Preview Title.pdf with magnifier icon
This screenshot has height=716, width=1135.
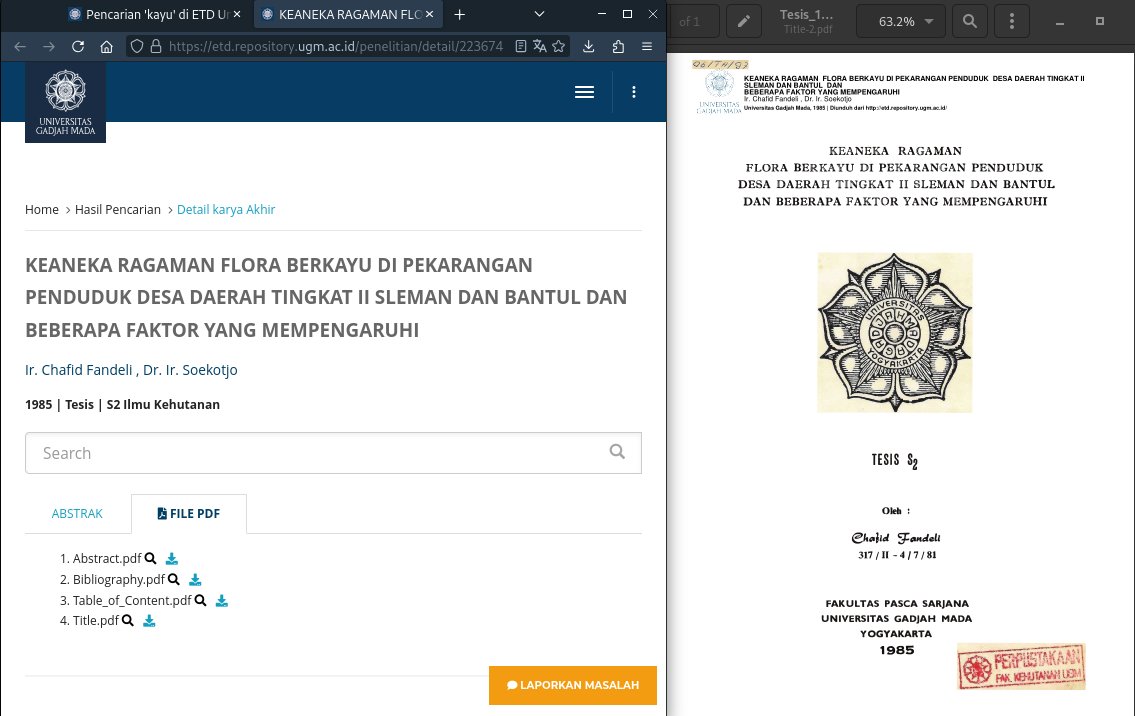coord(127,620)
